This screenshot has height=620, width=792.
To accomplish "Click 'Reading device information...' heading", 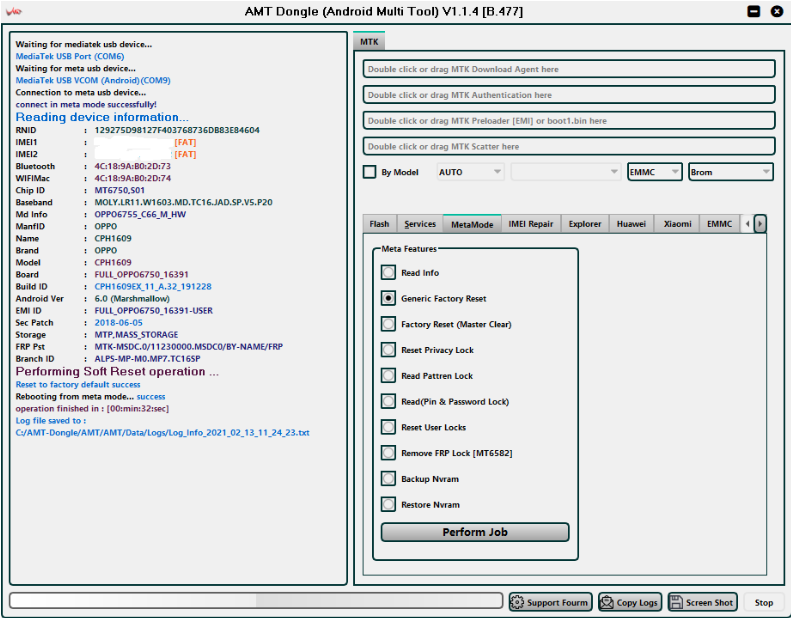I will tap(102, 117).
